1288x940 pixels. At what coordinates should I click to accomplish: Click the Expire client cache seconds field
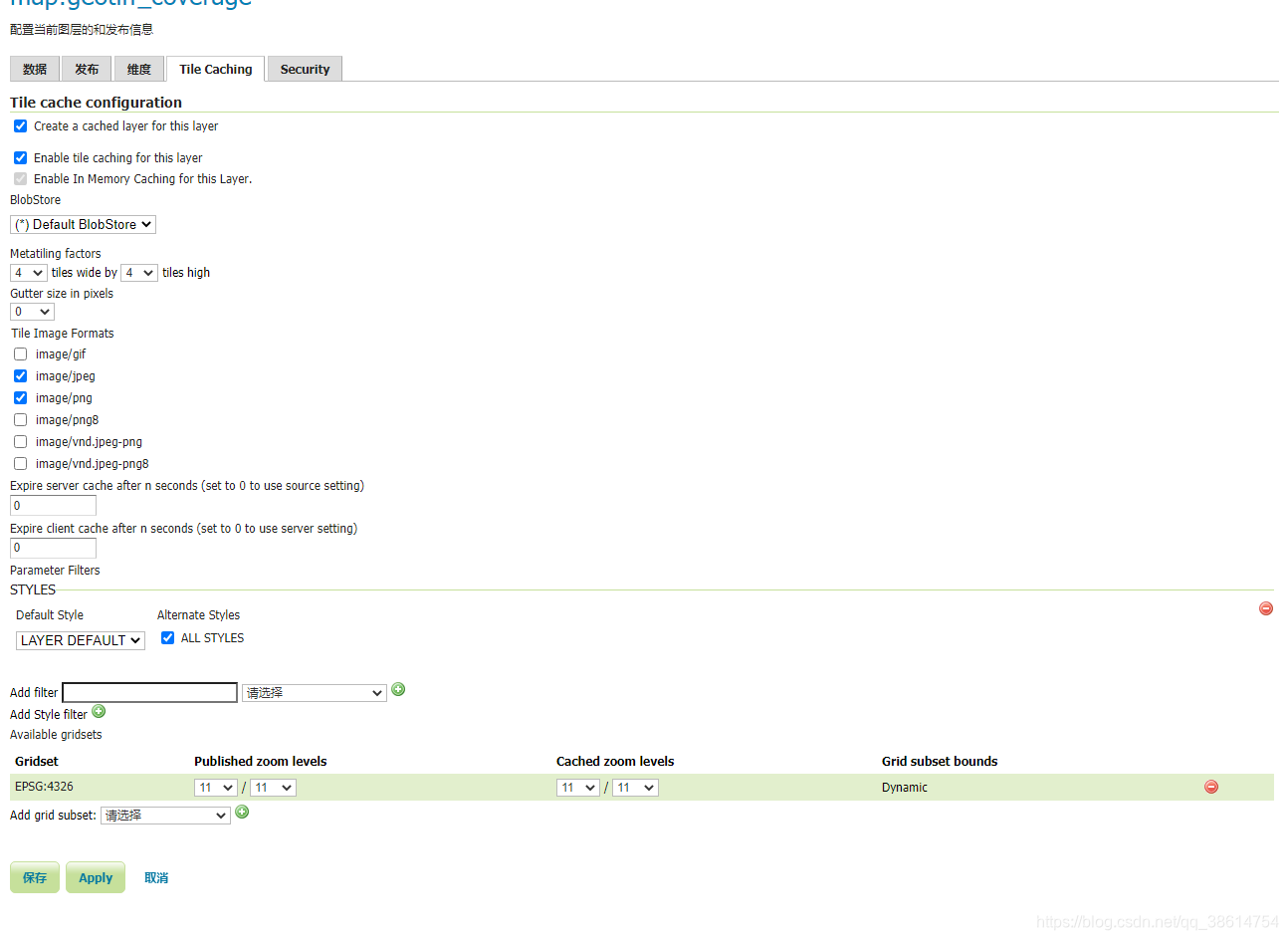[53, 548]
